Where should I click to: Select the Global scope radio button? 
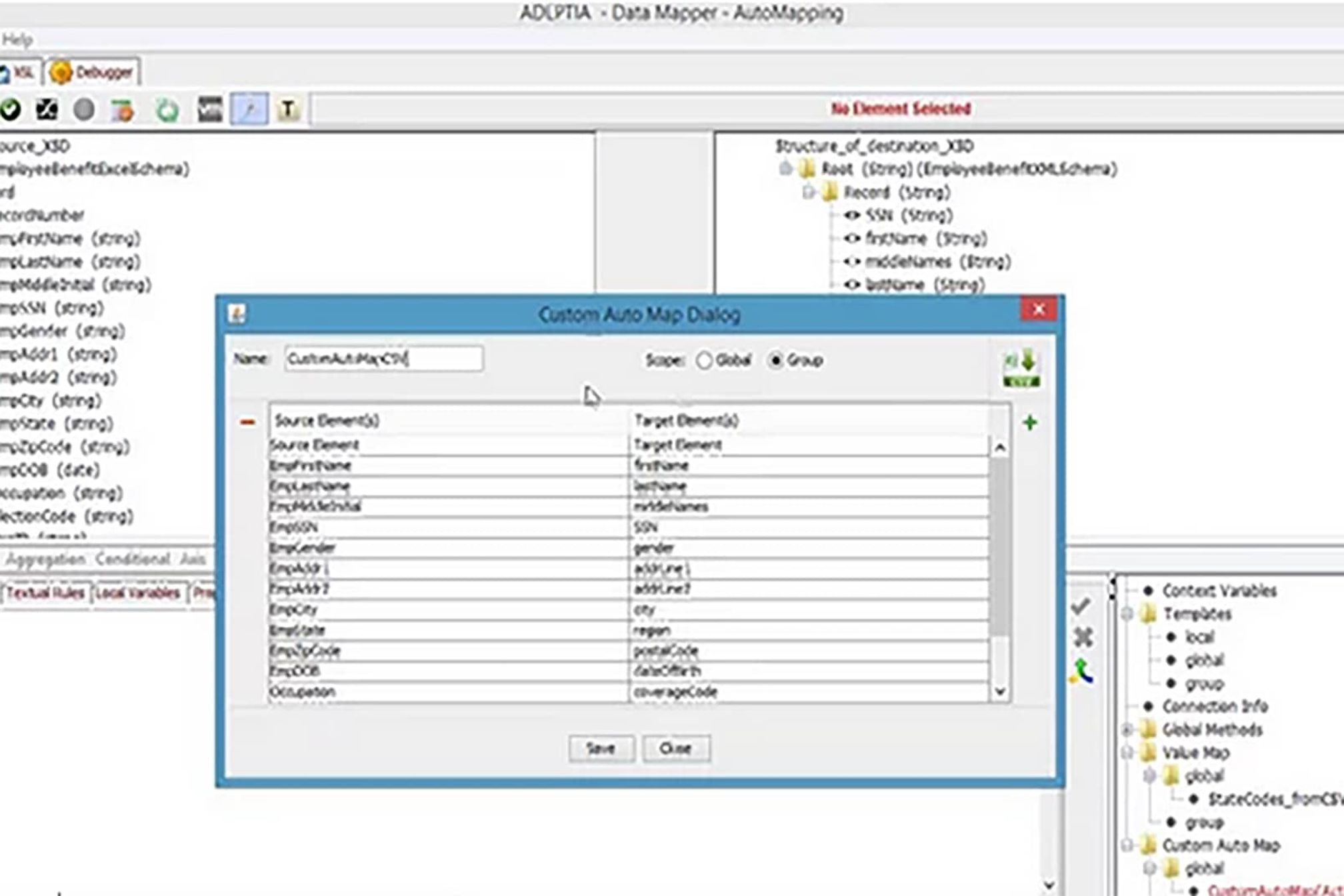pos(704,361)
